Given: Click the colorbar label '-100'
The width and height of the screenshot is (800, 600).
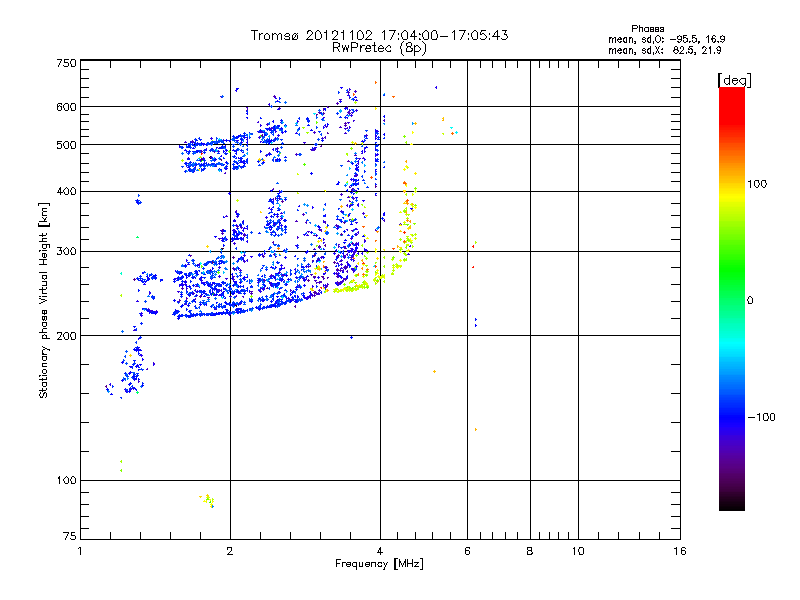Looking at the screenshot, I should [761, 417].
